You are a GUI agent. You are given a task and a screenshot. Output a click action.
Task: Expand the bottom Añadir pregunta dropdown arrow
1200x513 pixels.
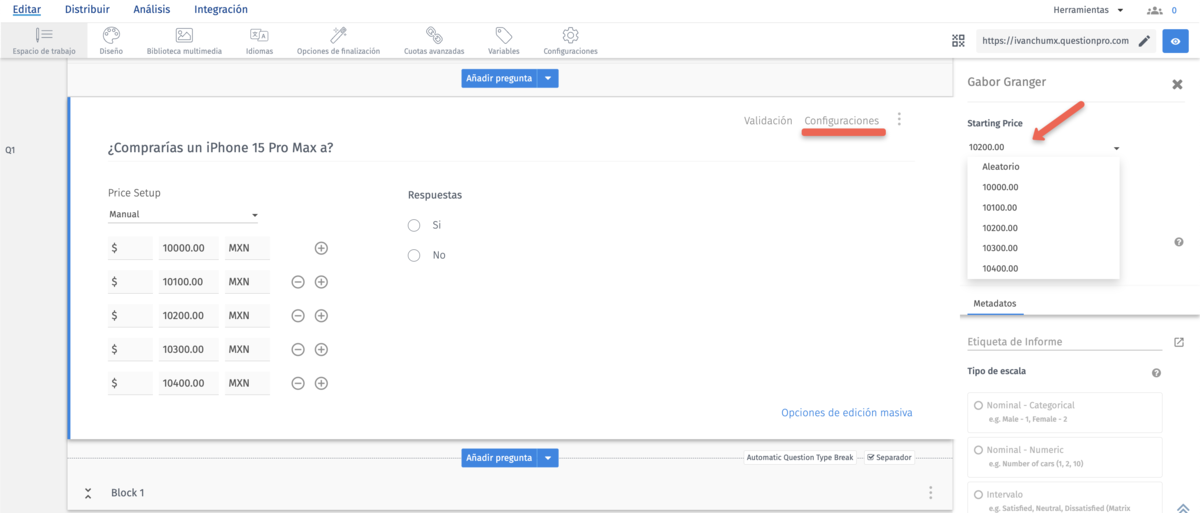548,458
